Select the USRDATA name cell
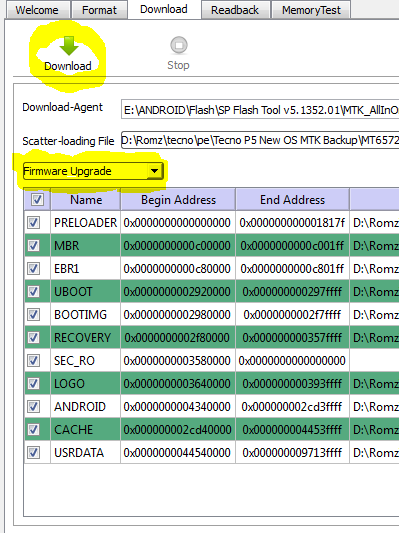The image size is (399, 533). (x=85, y=452)
